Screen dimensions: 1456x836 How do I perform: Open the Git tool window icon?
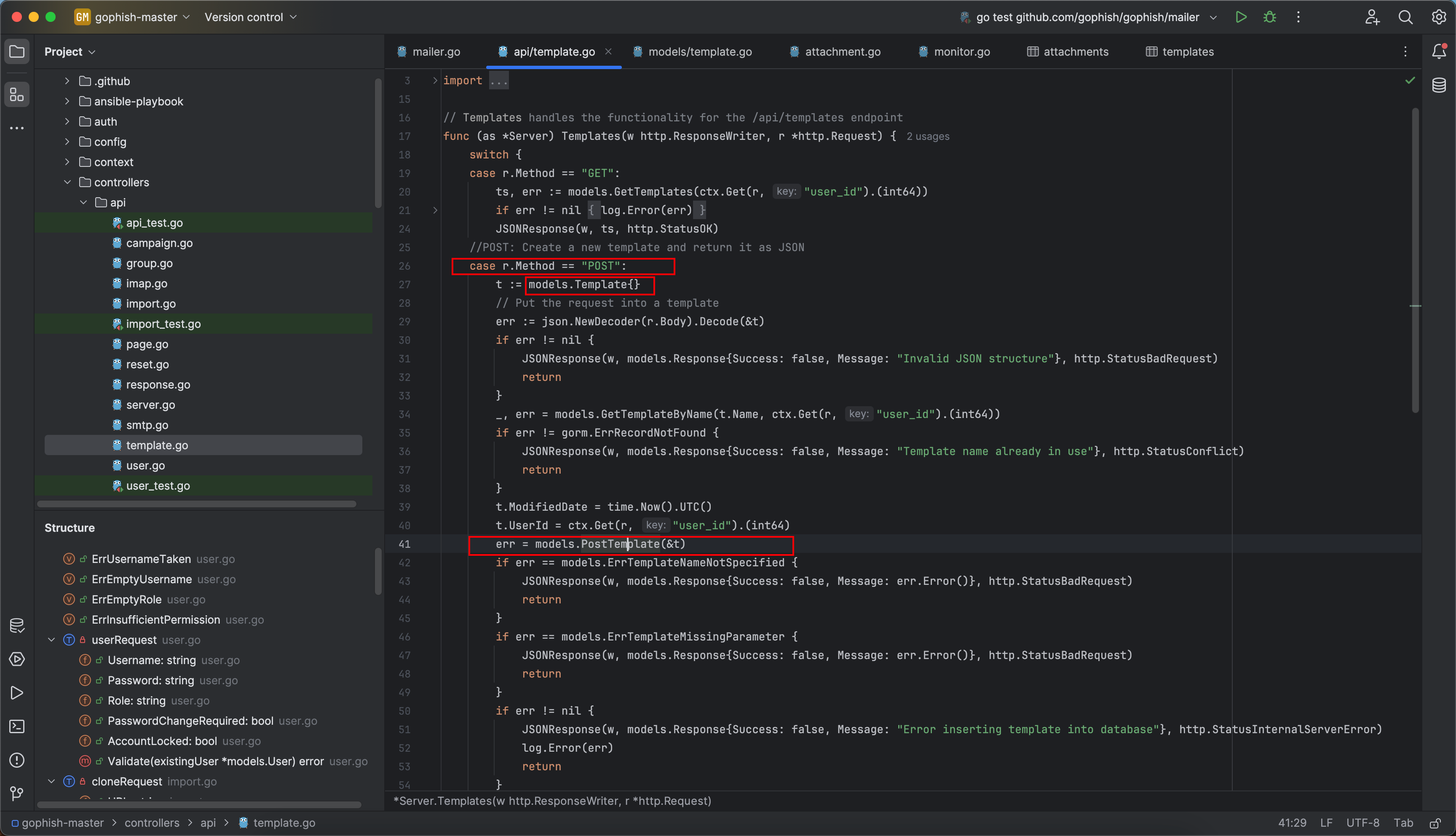[x=17, y=793]
